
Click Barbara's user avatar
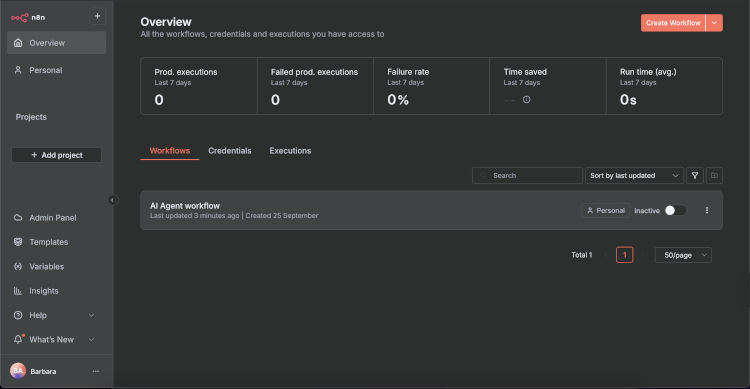18,371
